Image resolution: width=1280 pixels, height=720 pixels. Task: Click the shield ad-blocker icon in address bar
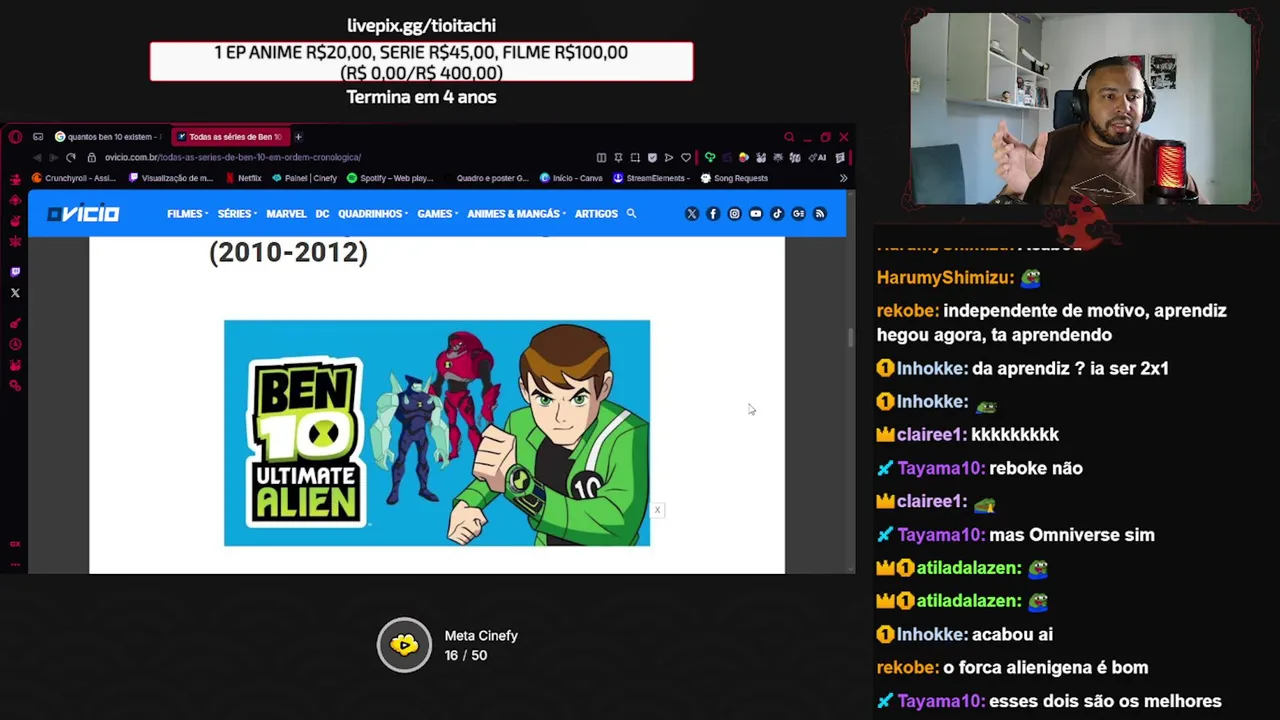[652, 158]
